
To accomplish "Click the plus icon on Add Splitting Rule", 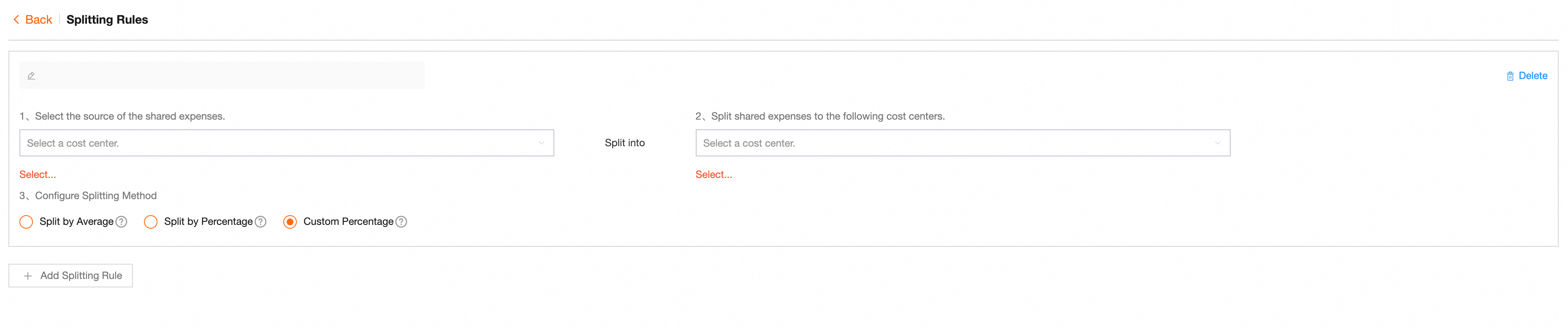I will pos(28,276).
